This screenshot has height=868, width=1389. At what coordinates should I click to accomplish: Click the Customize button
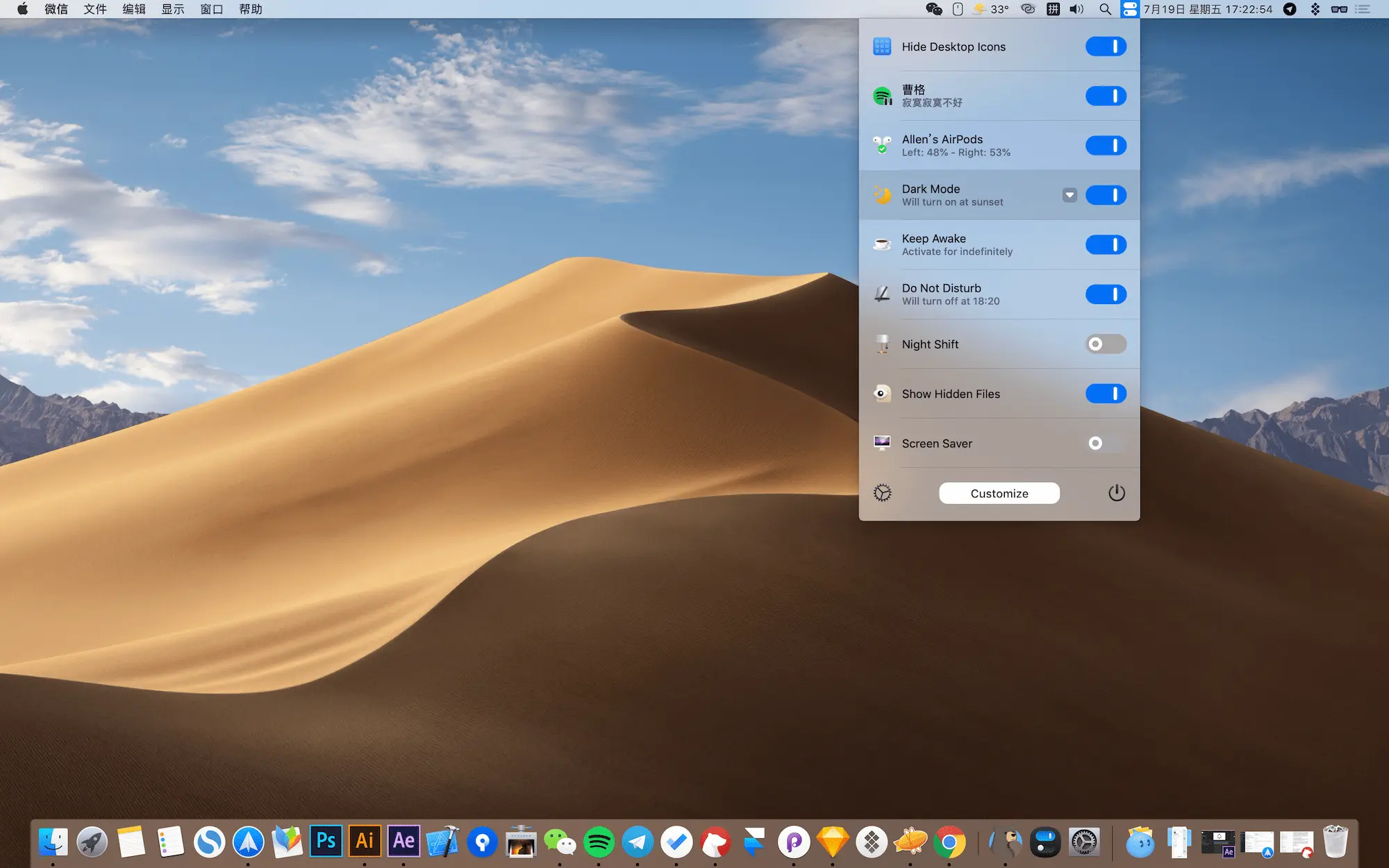tap(999, 493)
